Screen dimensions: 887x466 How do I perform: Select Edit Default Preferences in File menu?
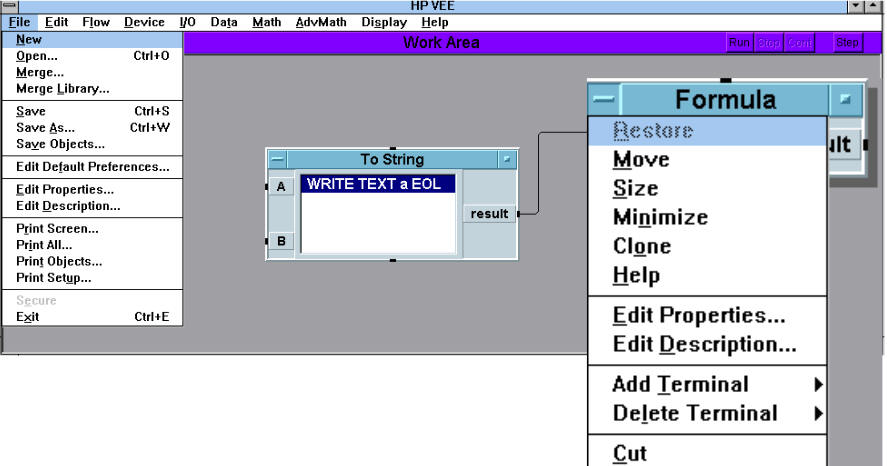[x=92, y=166]
